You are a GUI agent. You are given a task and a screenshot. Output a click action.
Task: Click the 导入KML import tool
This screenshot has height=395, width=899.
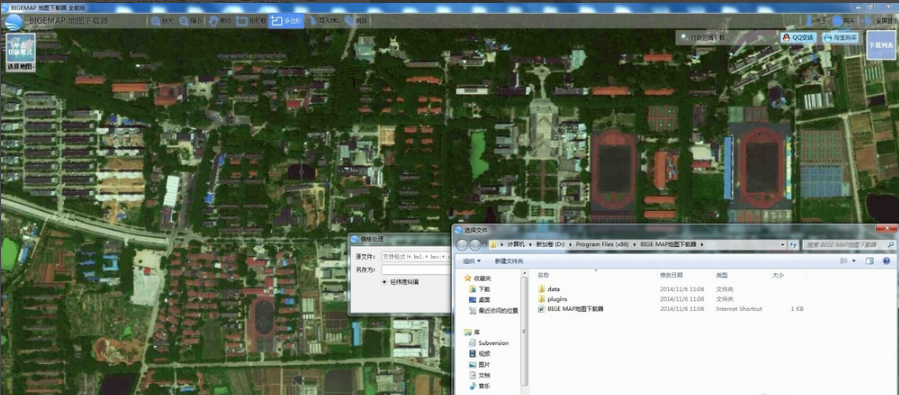pyautogui.click(x=323, y=21)
